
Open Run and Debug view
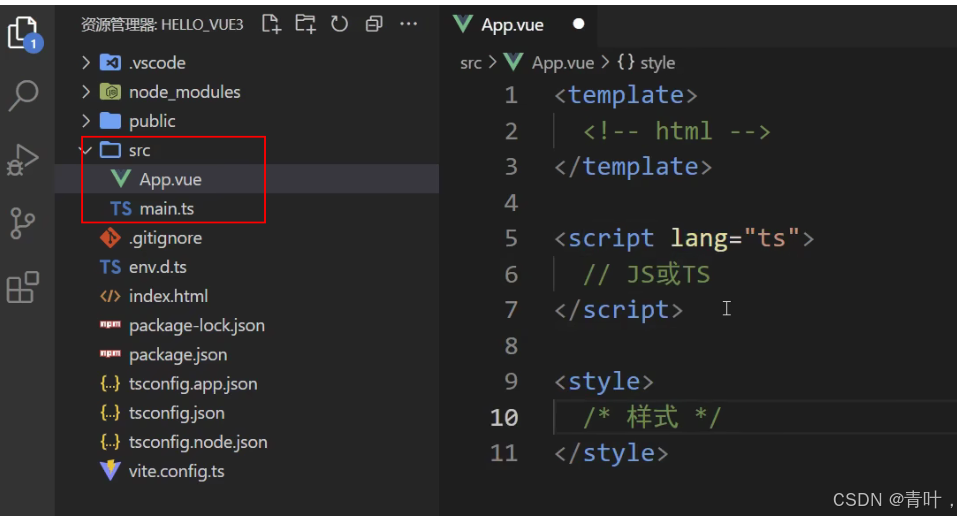point(23,160)
